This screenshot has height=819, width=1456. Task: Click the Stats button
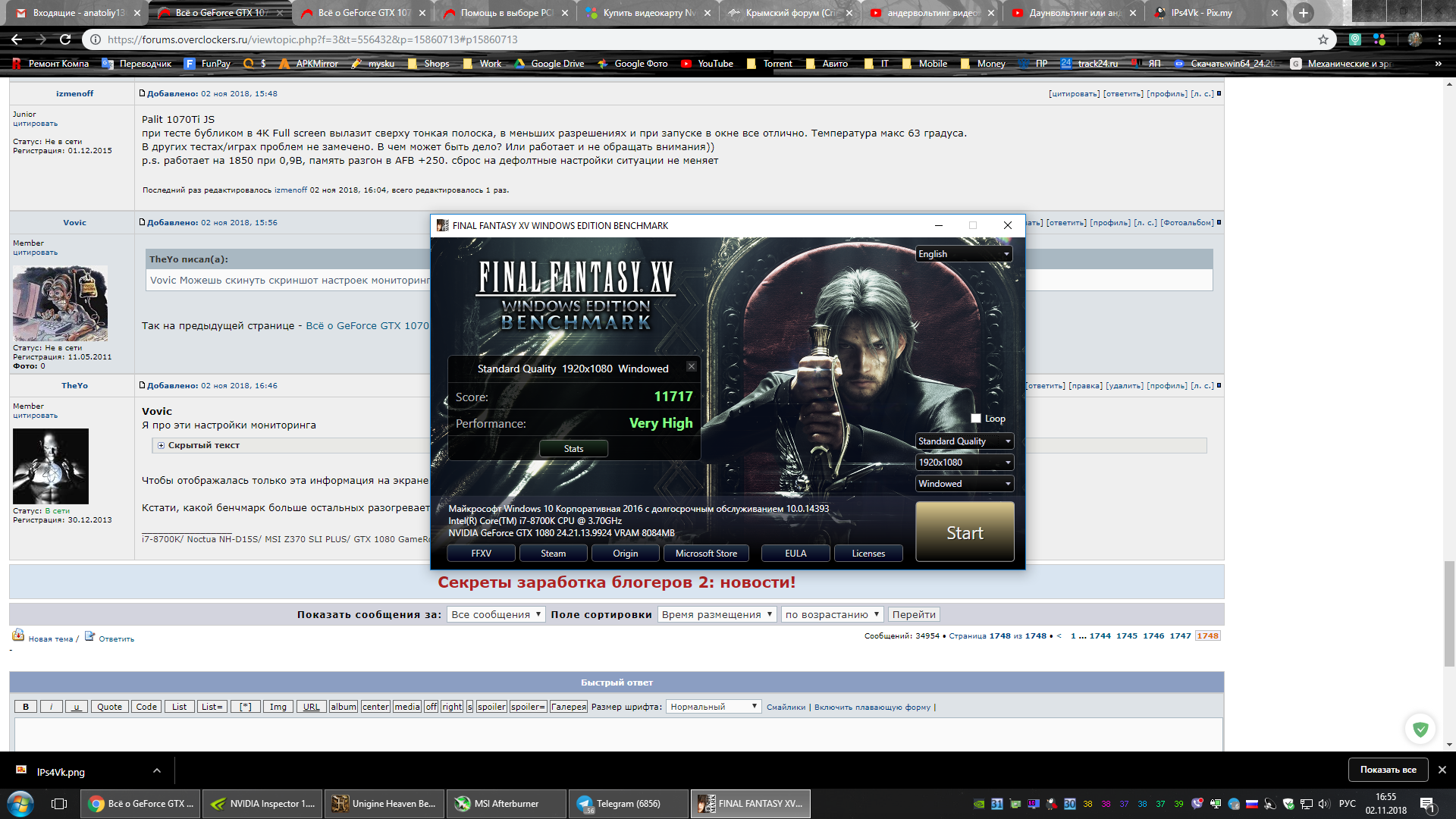pyautogui.click(x=573, y=449)
